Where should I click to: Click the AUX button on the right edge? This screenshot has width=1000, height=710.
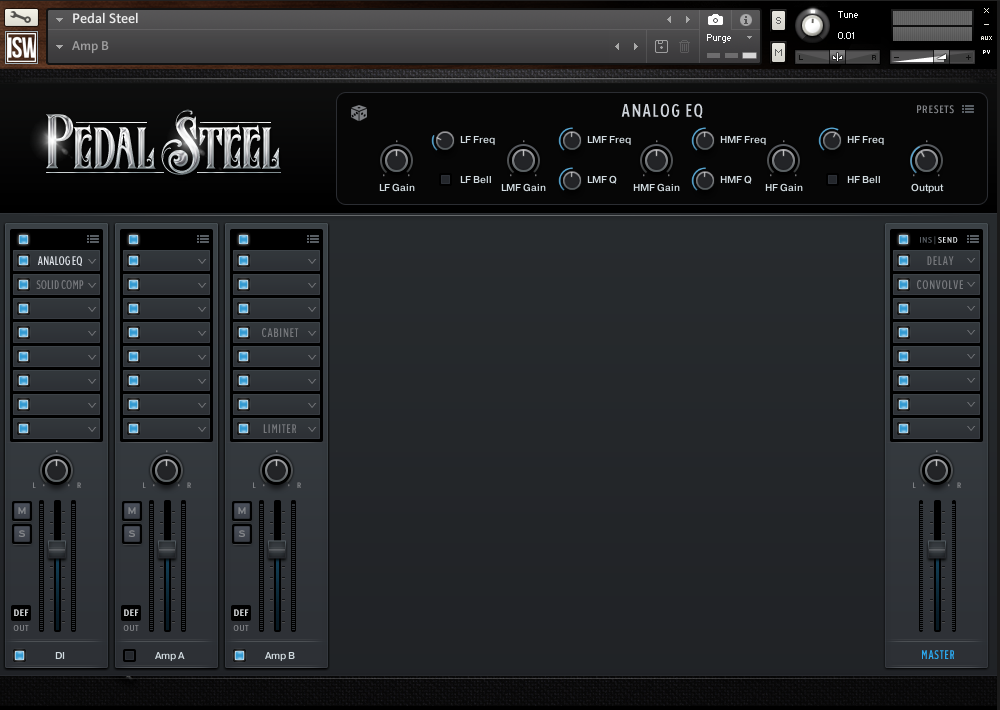[x=985, y=39]
